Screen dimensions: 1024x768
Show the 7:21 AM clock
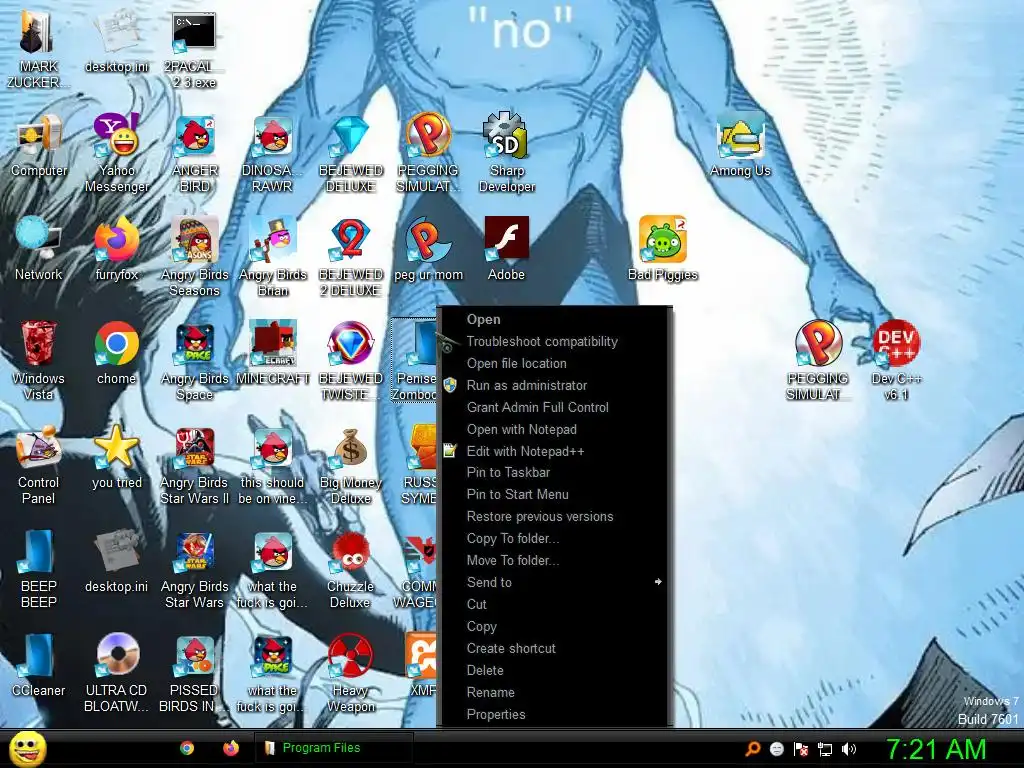935,749
